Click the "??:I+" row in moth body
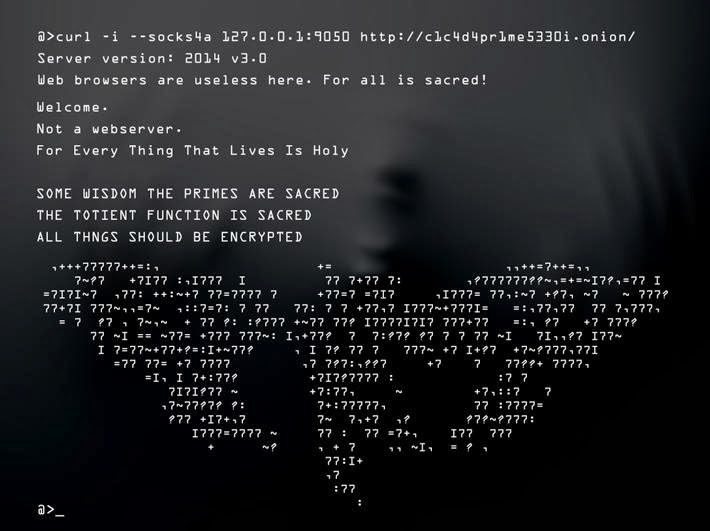Viewport: 710px width, 531px height. (x=344, y=461)
